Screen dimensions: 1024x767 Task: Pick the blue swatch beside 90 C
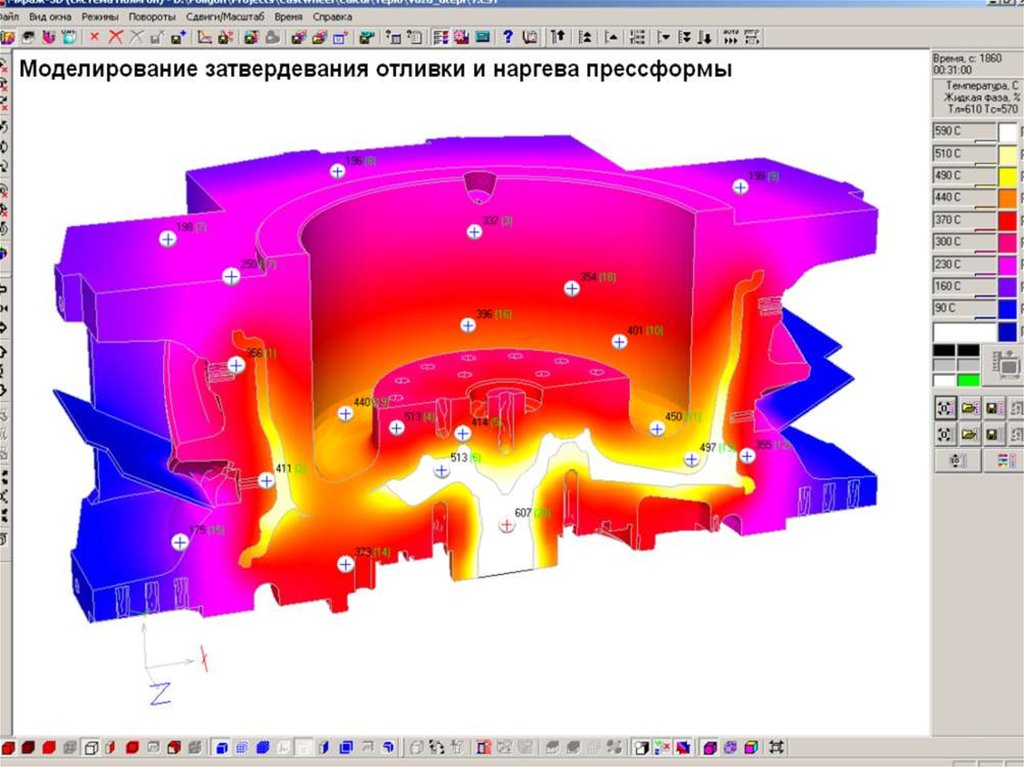point(1007,307)
